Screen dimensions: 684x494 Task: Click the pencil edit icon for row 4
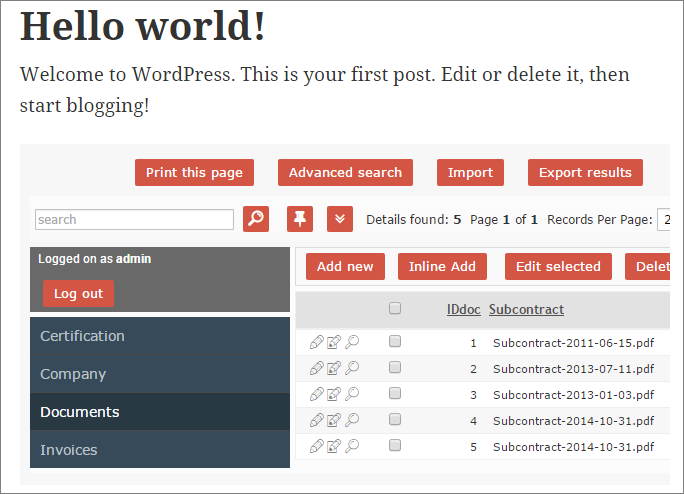coord(317,420)
